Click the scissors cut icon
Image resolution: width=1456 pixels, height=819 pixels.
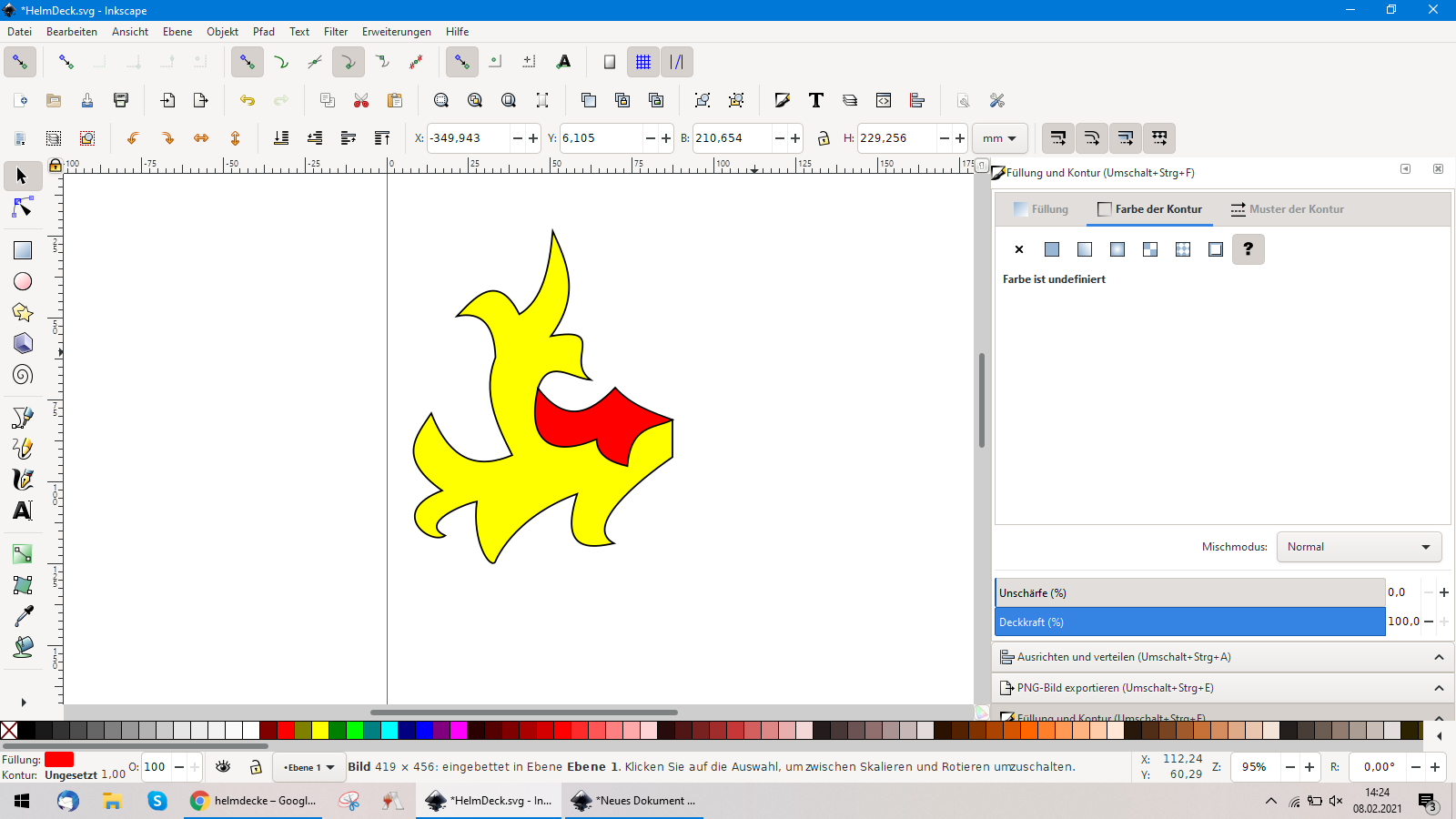tap(361, 100)
